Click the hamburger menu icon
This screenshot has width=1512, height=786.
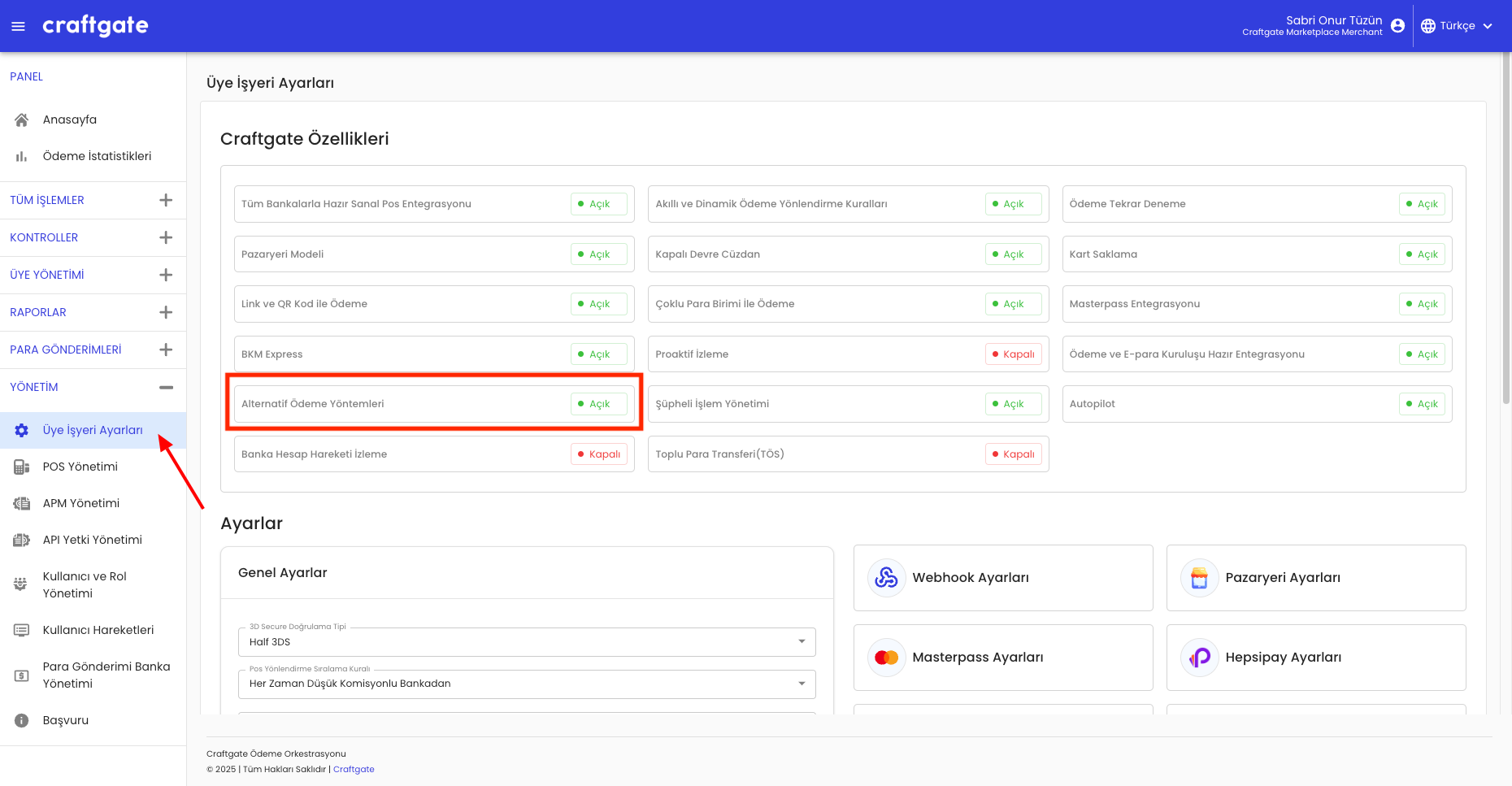(18, 26)
